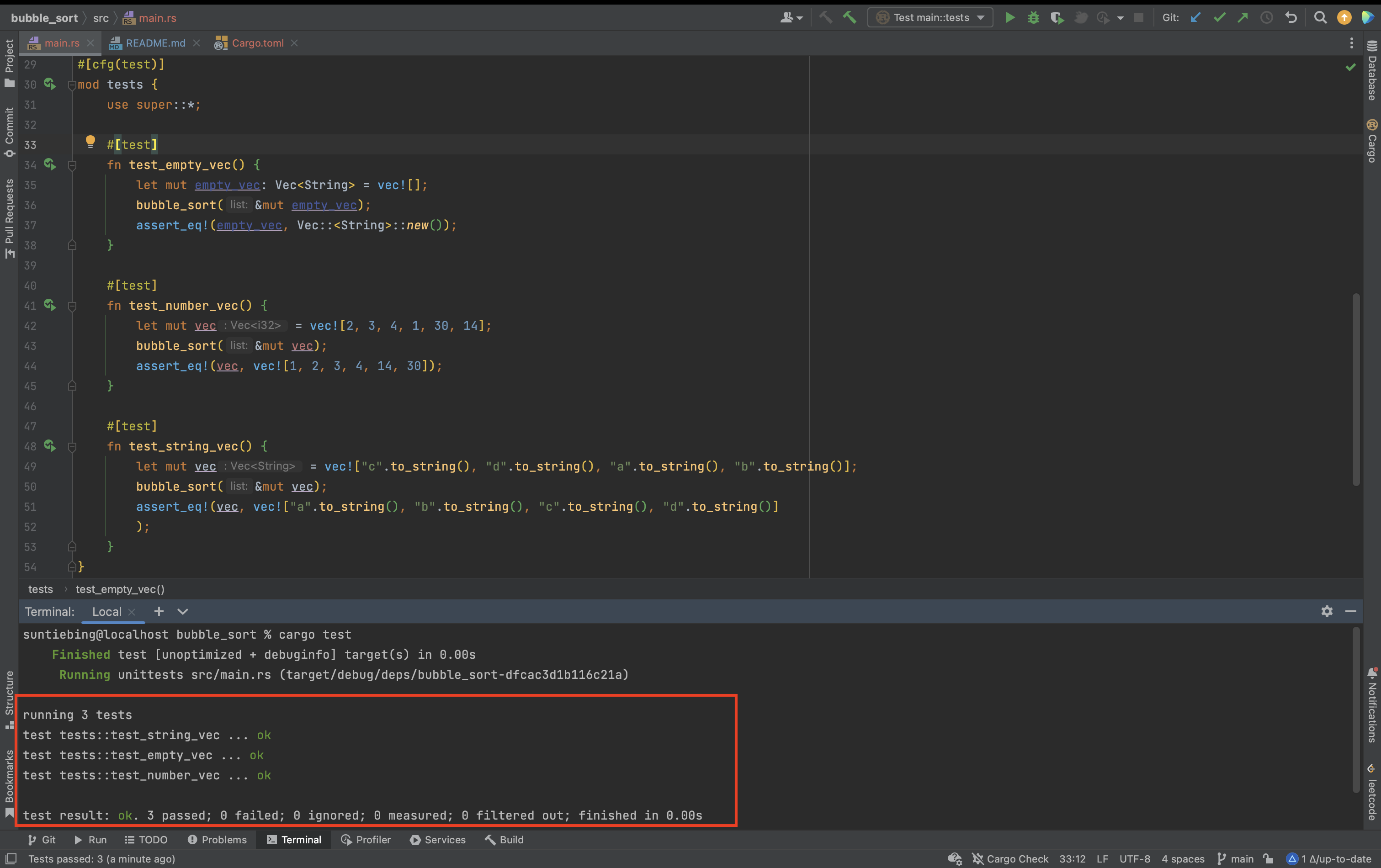Click the Git update project arrow
This screenshot has width=1381, height=868.
point(1195,18)
